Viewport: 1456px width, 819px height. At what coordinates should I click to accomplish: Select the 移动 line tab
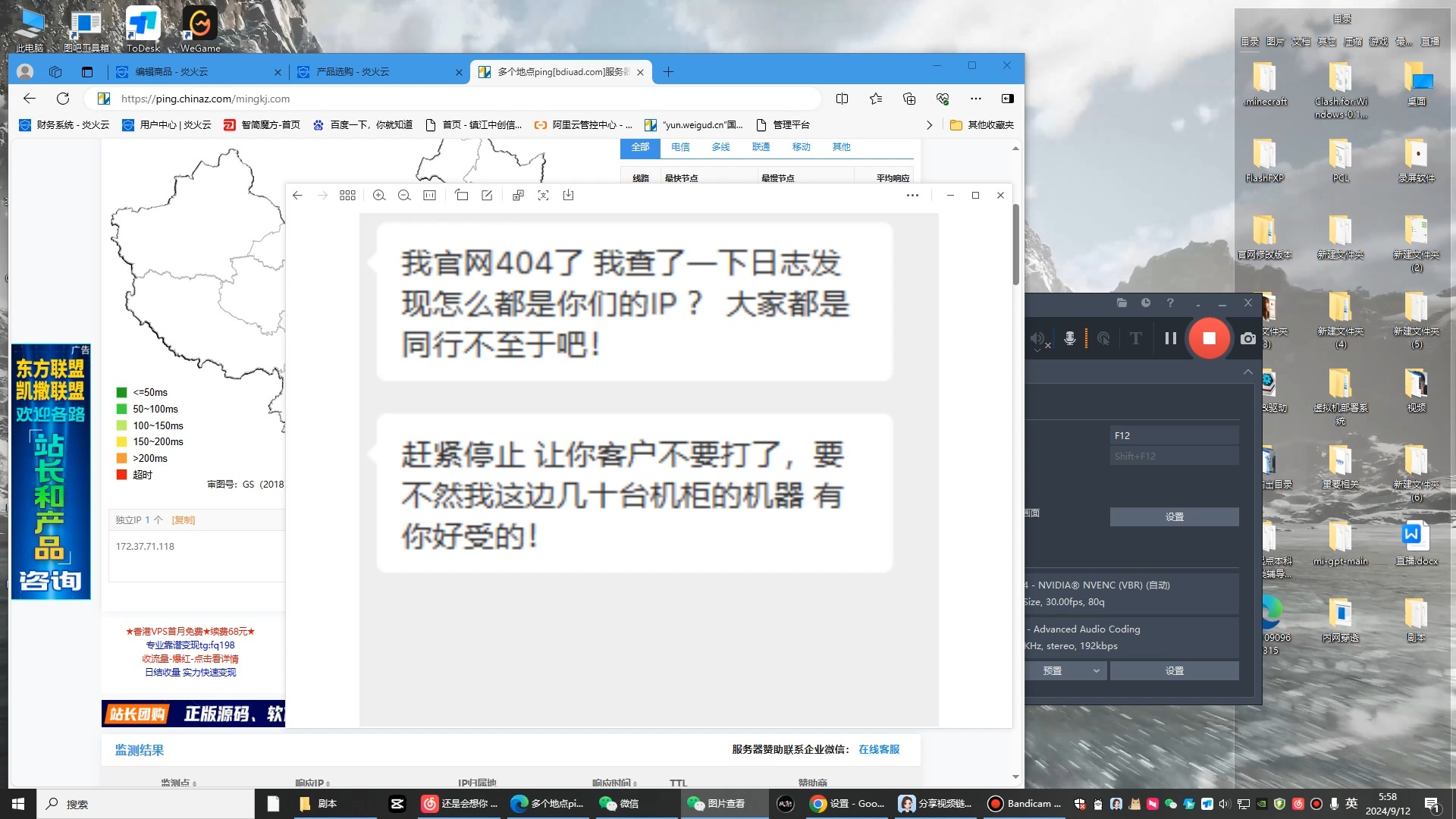pyautogui.click(x=801, y=147)
